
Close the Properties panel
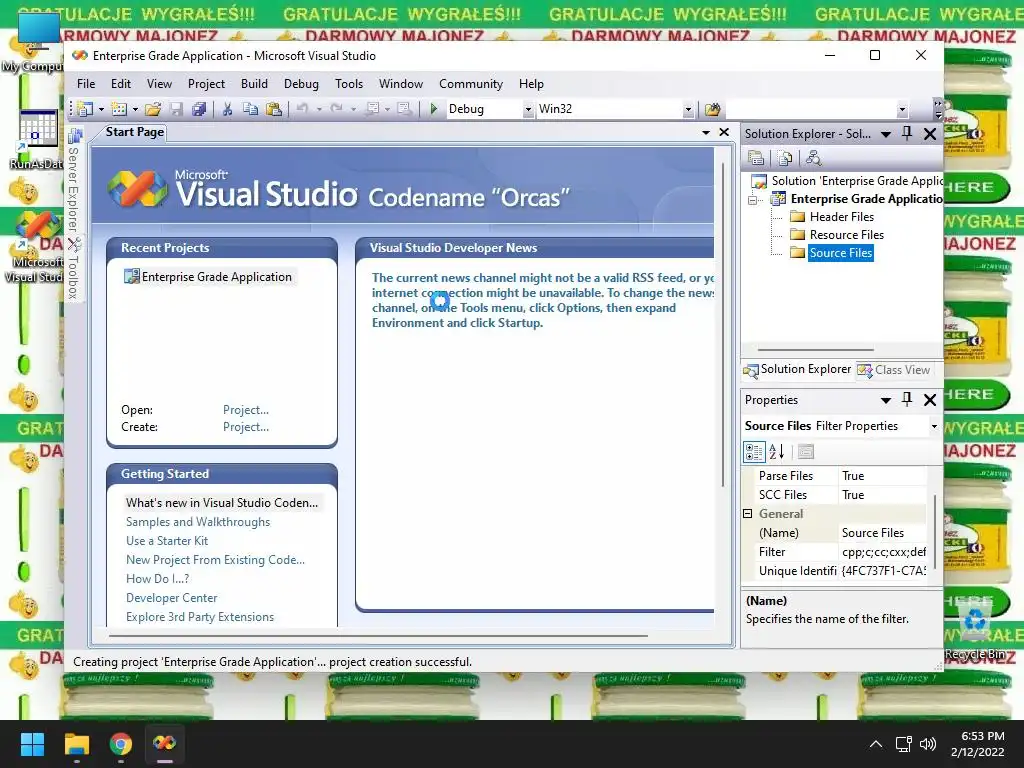[x=931, y=400]
